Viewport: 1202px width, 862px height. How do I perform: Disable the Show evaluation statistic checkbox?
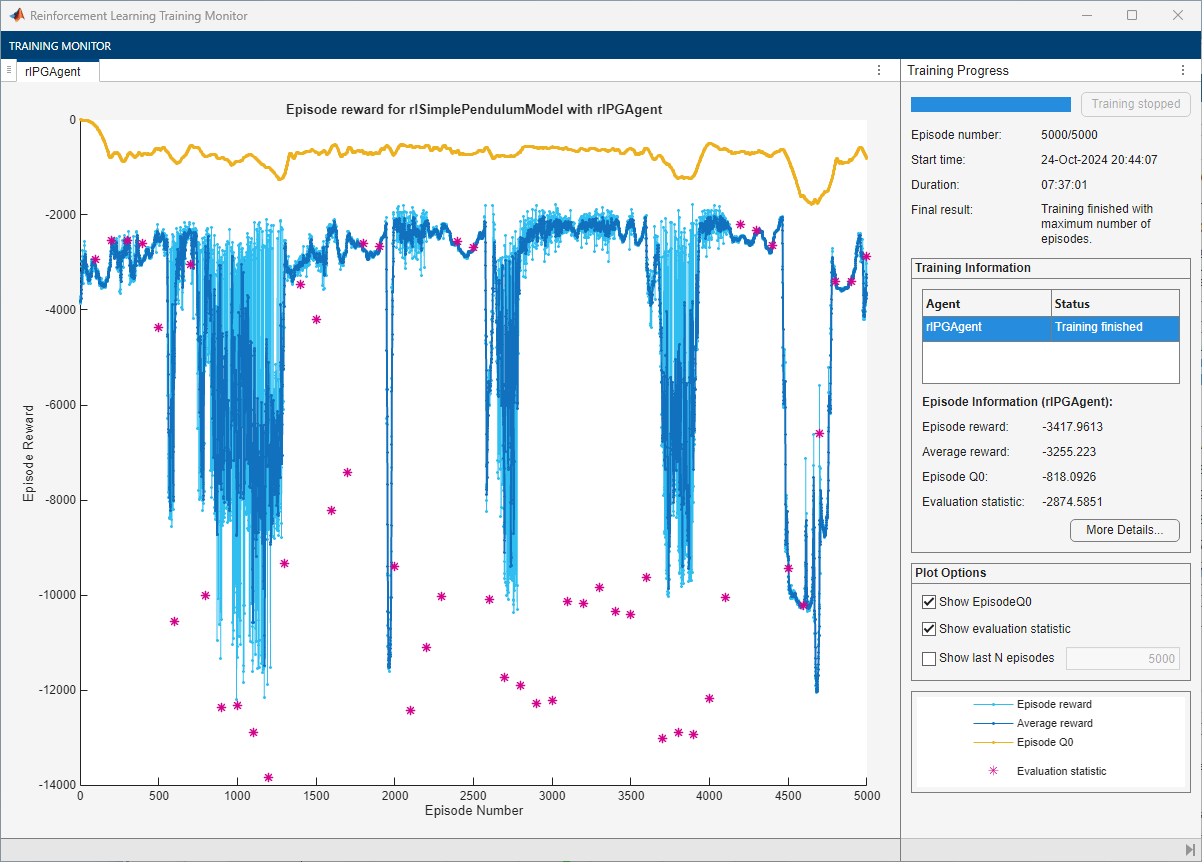(x=929, y=629)
